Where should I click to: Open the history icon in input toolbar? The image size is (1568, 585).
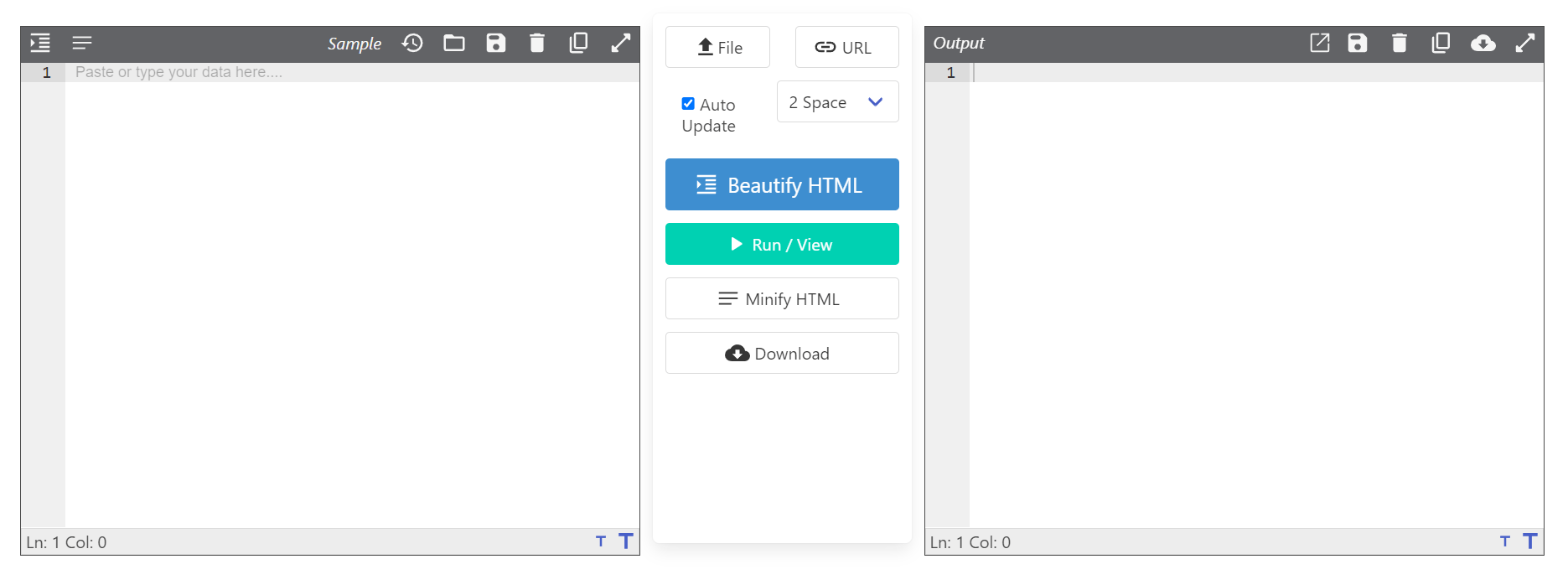412,43
